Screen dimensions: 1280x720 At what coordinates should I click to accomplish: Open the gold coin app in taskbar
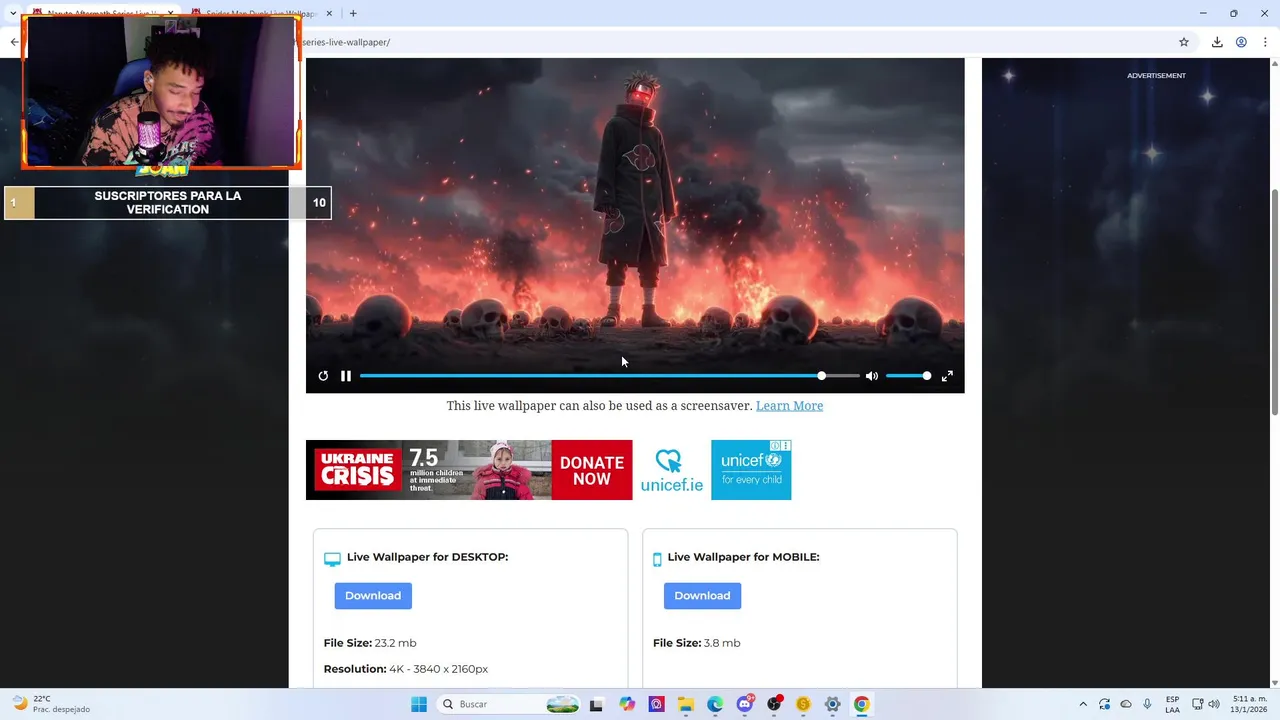803,704
